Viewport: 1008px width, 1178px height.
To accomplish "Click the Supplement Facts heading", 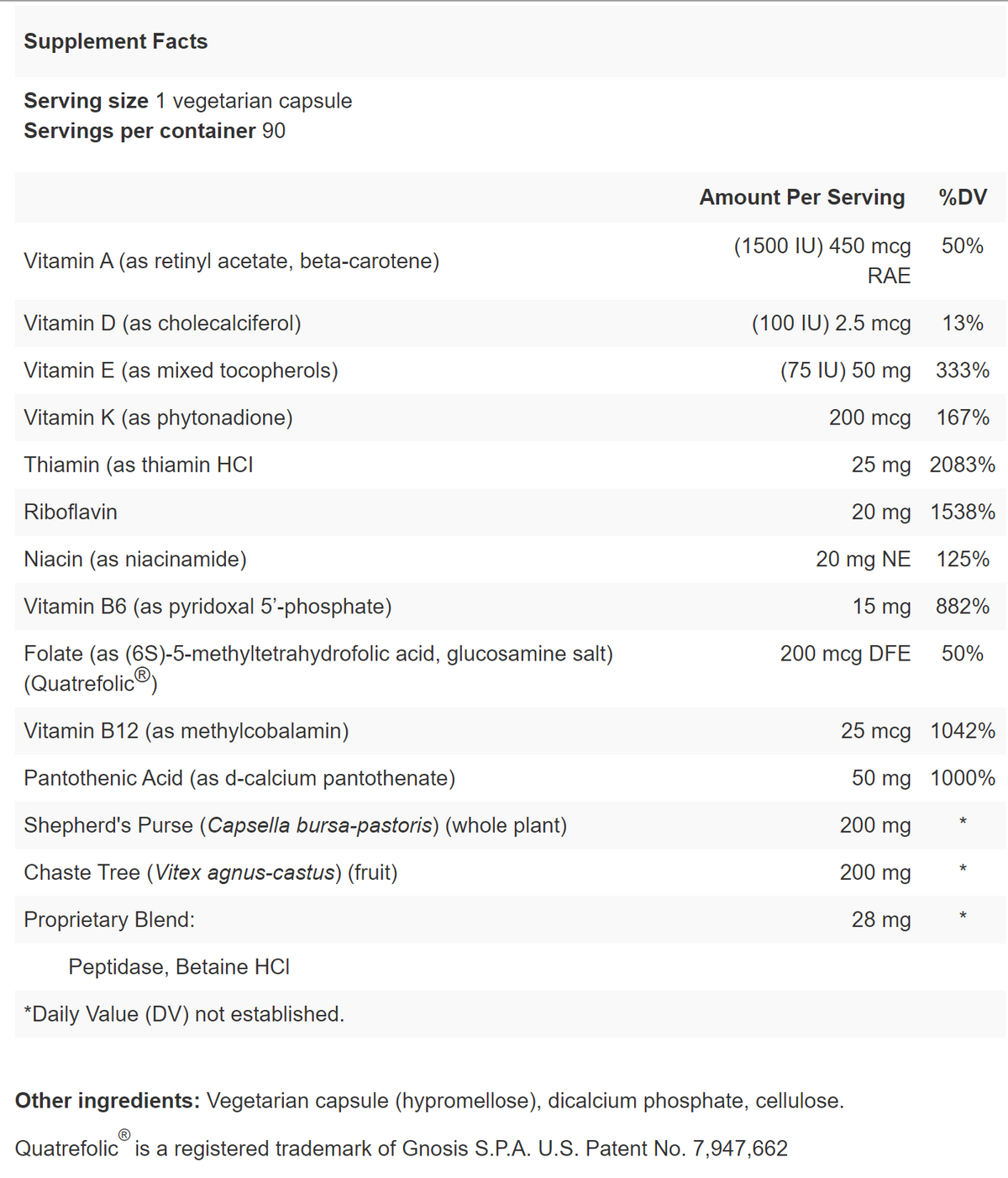I will click(x=115, y=42).
